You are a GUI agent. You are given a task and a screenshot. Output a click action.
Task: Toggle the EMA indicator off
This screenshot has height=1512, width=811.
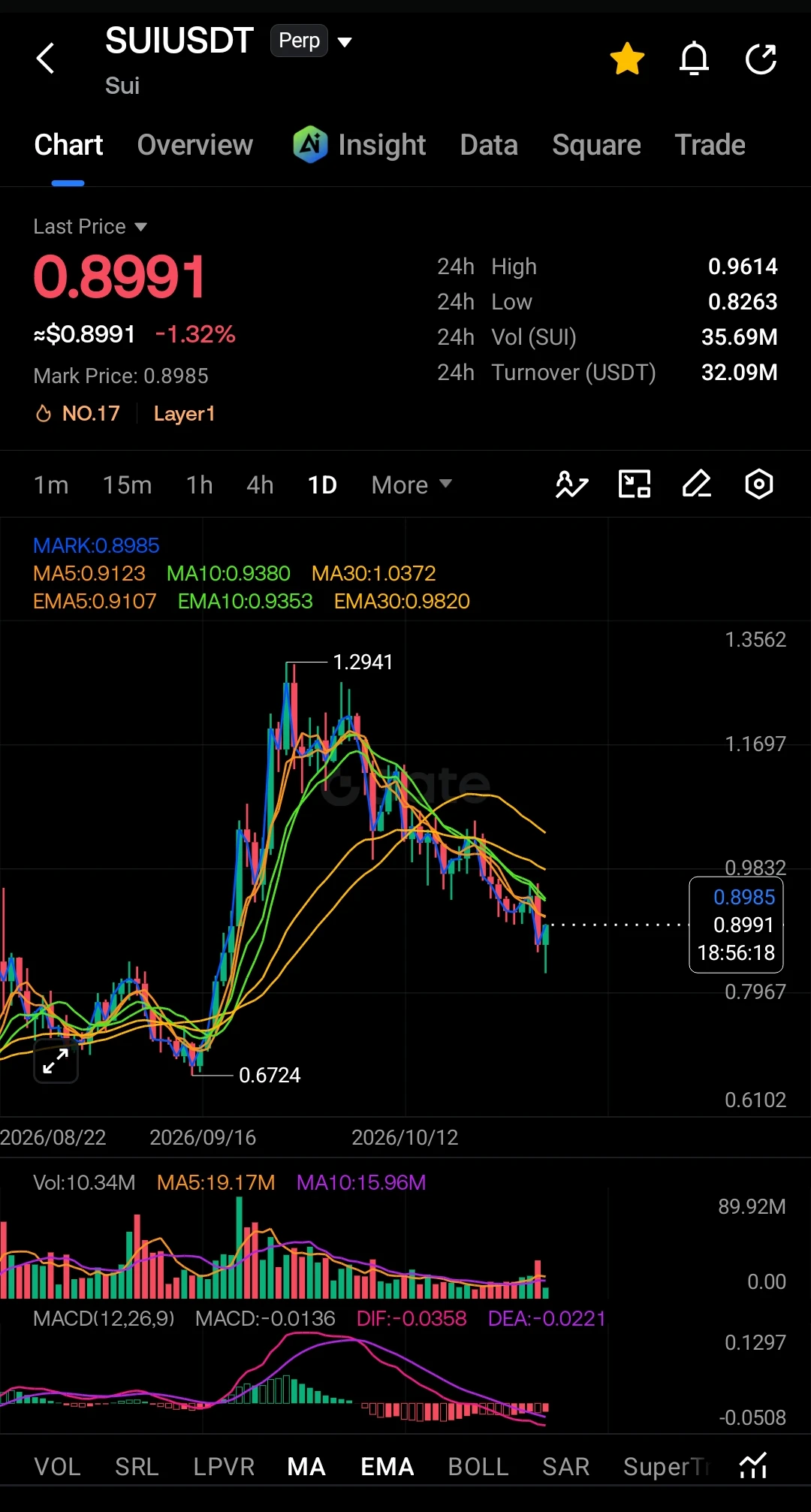(x=387, y=1466)
